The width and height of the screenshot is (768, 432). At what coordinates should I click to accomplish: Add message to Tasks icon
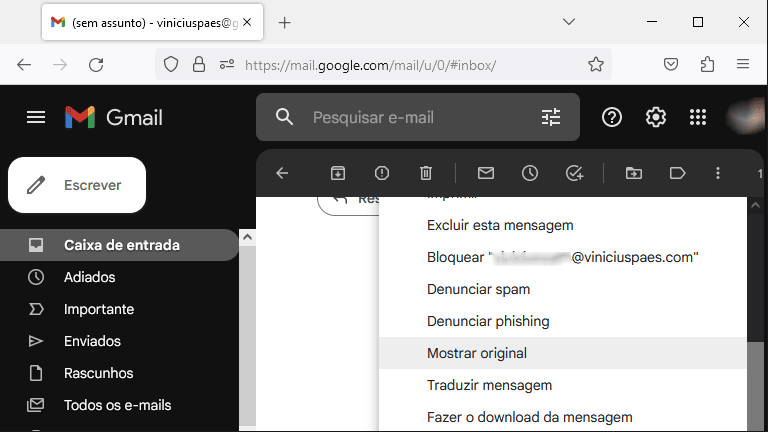click(x=574, y=173)
